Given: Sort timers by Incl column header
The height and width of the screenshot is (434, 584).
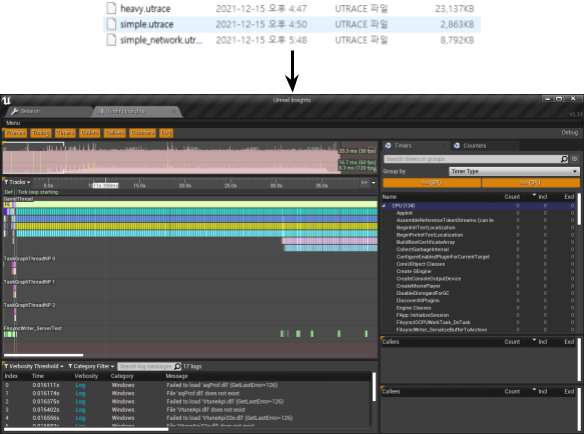Looking at the screenshot, I should point(543,197).
